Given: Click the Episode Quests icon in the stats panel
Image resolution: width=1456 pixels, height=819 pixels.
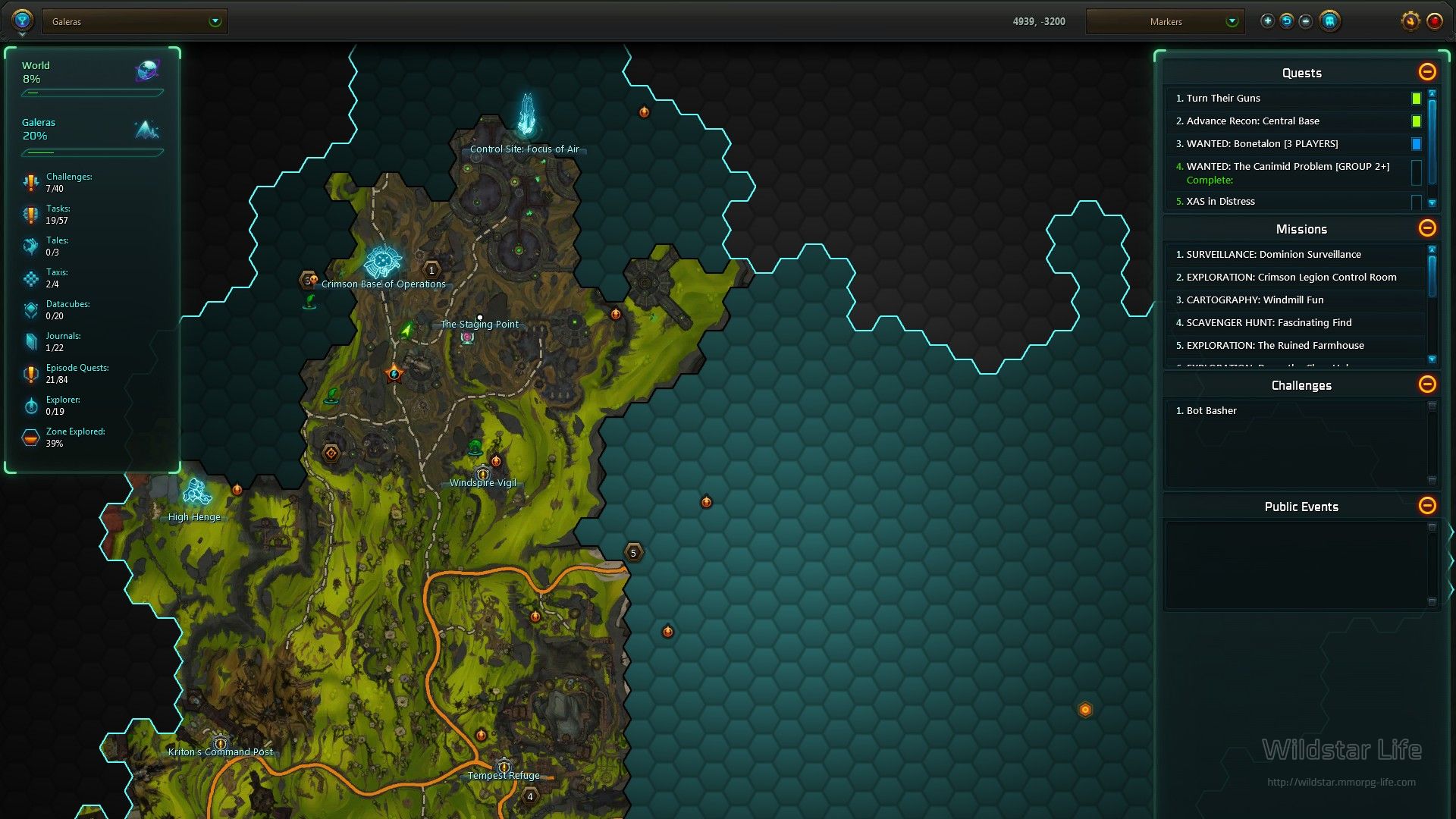Looking at the screenshot, I should click(x=30, y=374).
